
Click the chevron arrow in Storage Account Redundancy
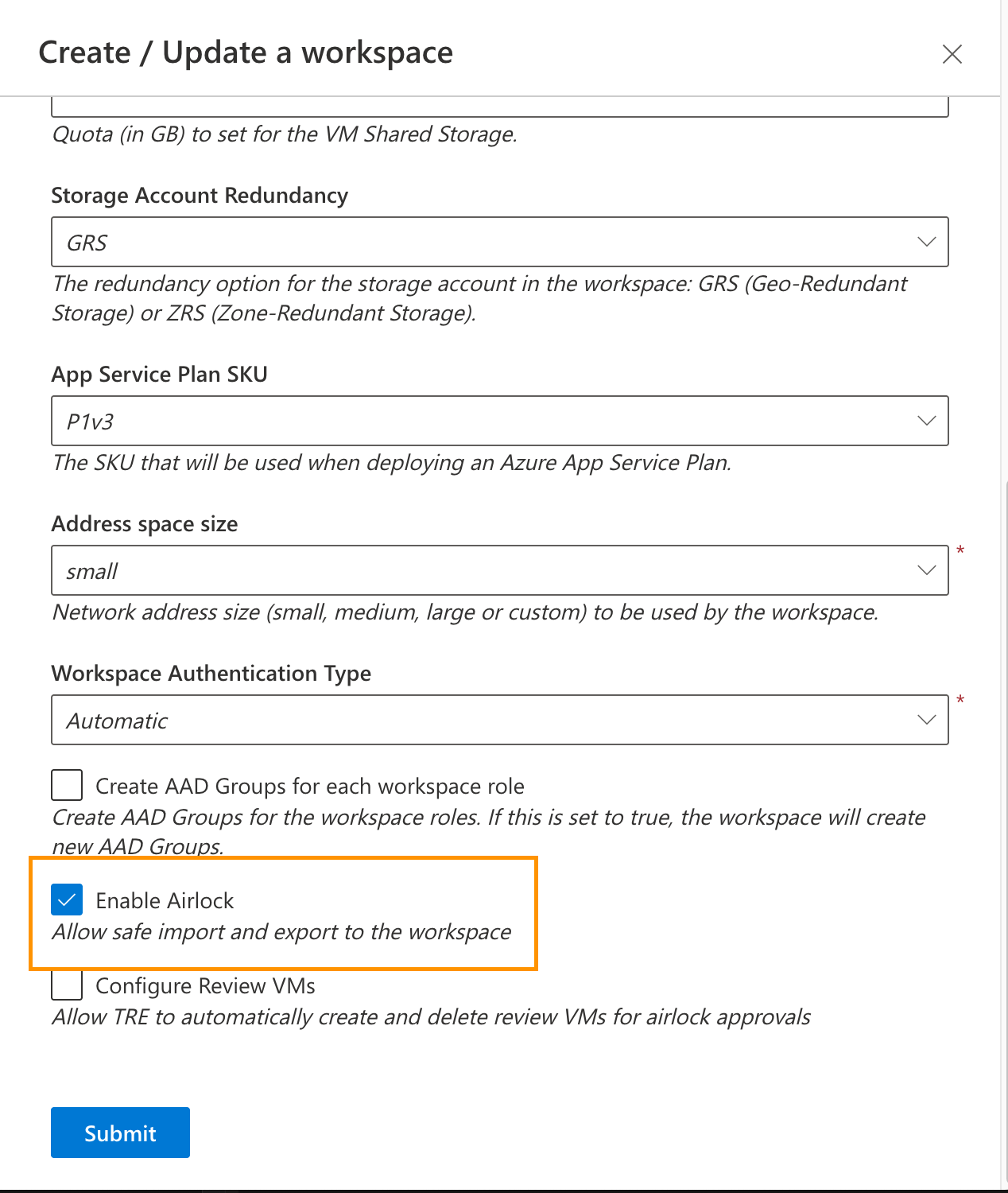click(x=926, y=242)
